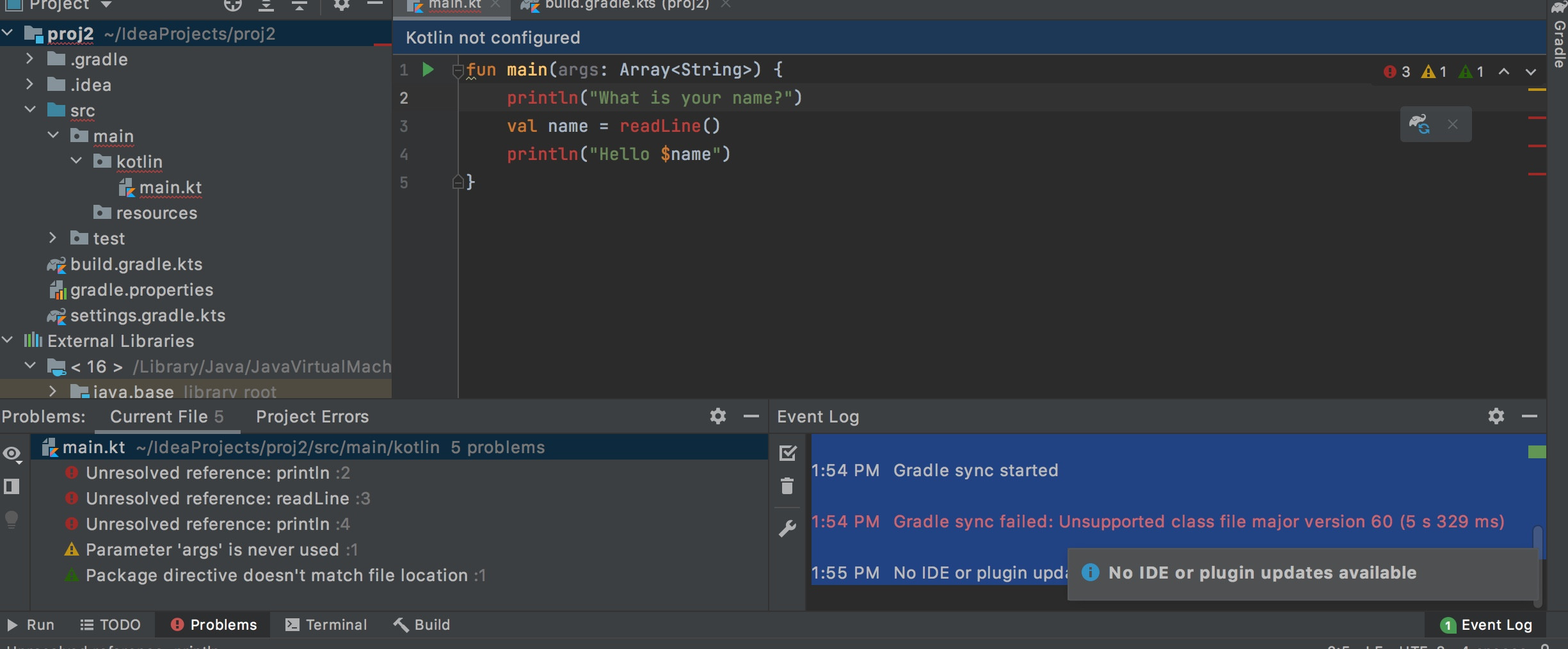The width and height of the screenshot is (1568, 649).
Task: Clear all Event Log notifications with trash icon
Action: (787, 486)
